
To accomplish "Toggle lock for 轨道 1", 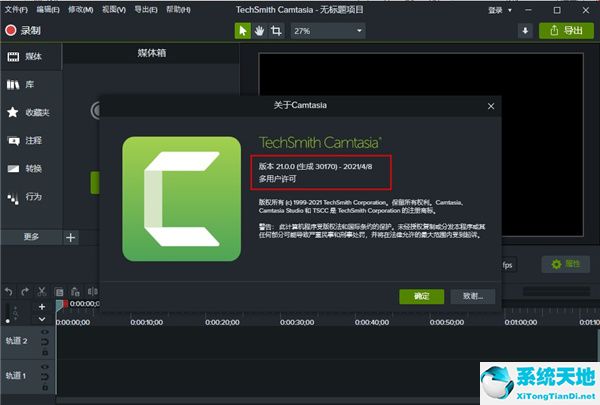I will point(45,388).
